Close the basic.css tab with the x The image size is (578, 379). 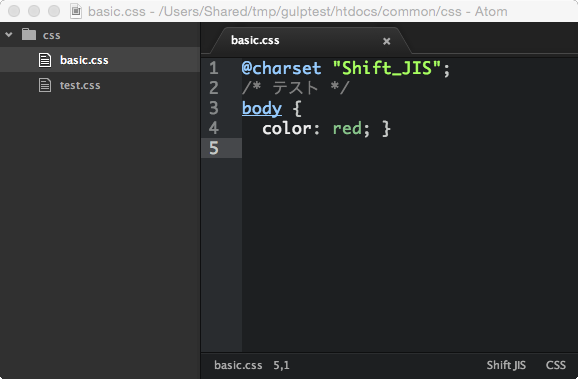386,41
